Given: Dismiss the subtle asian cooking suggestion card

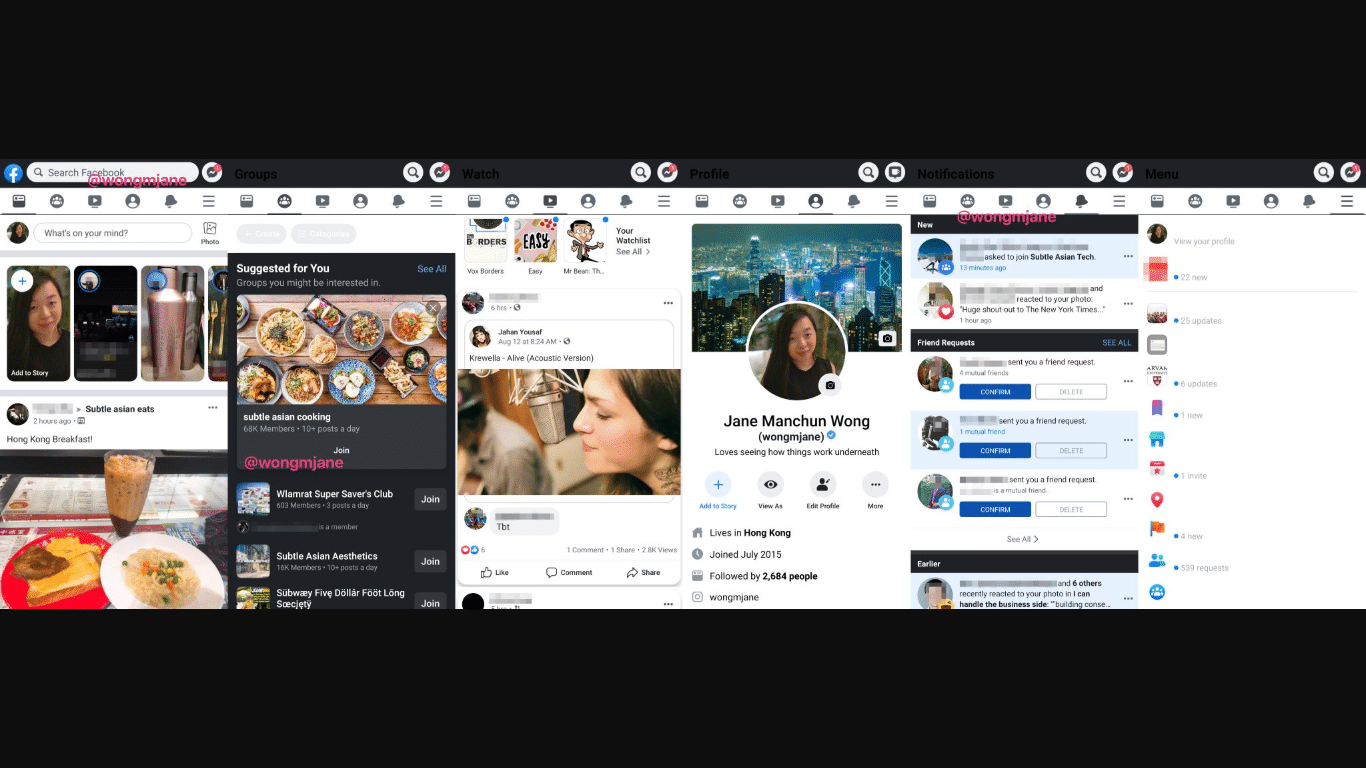Looking at the screenshot, I should [432, 308].
